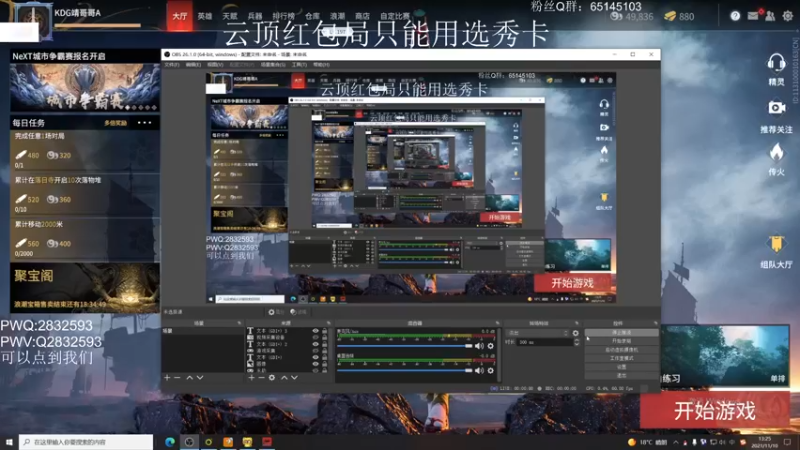Show hidden system tray icons chevron
Screen dimensions: 800x450
tap(676, 442)
